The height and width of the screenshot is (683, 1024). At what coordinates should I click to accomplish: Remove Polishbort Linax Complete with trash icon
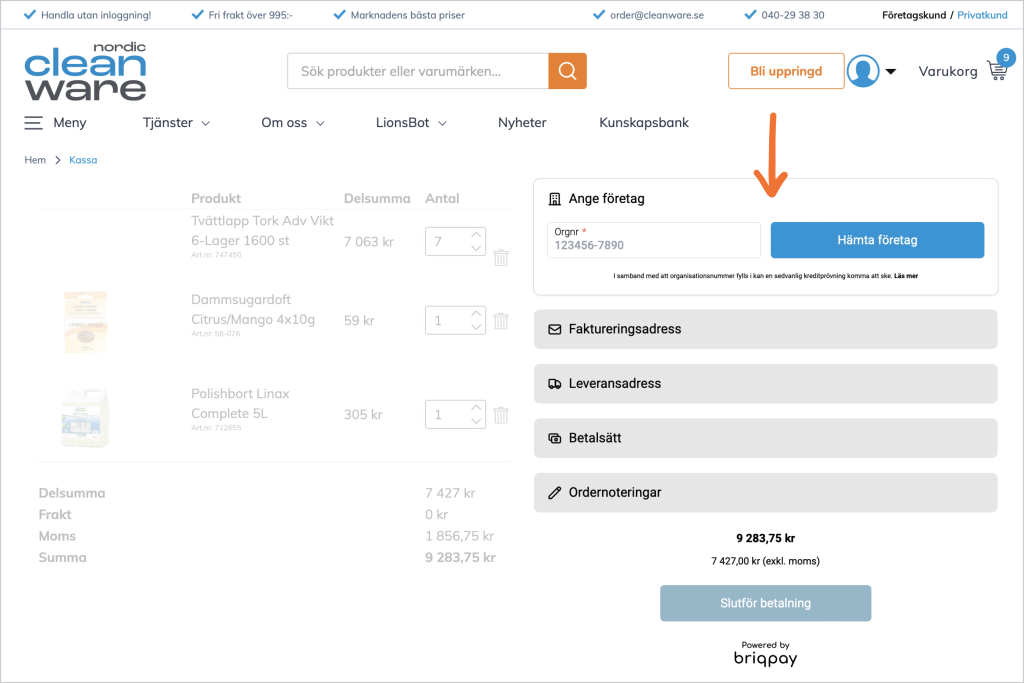(x=501, y=414)
